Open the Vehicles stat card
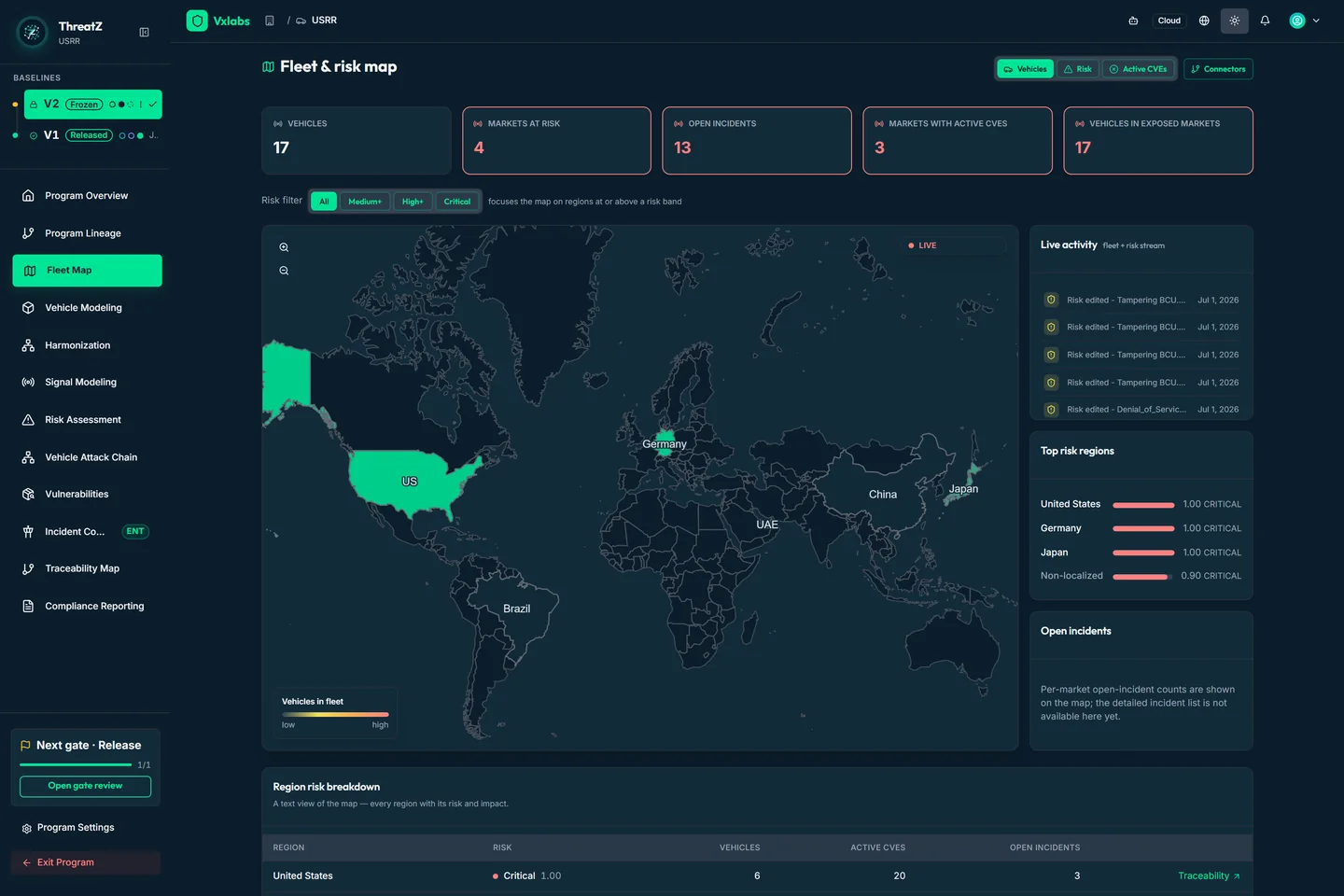This screenshot has width=1344, height=896. click(357, 141)
